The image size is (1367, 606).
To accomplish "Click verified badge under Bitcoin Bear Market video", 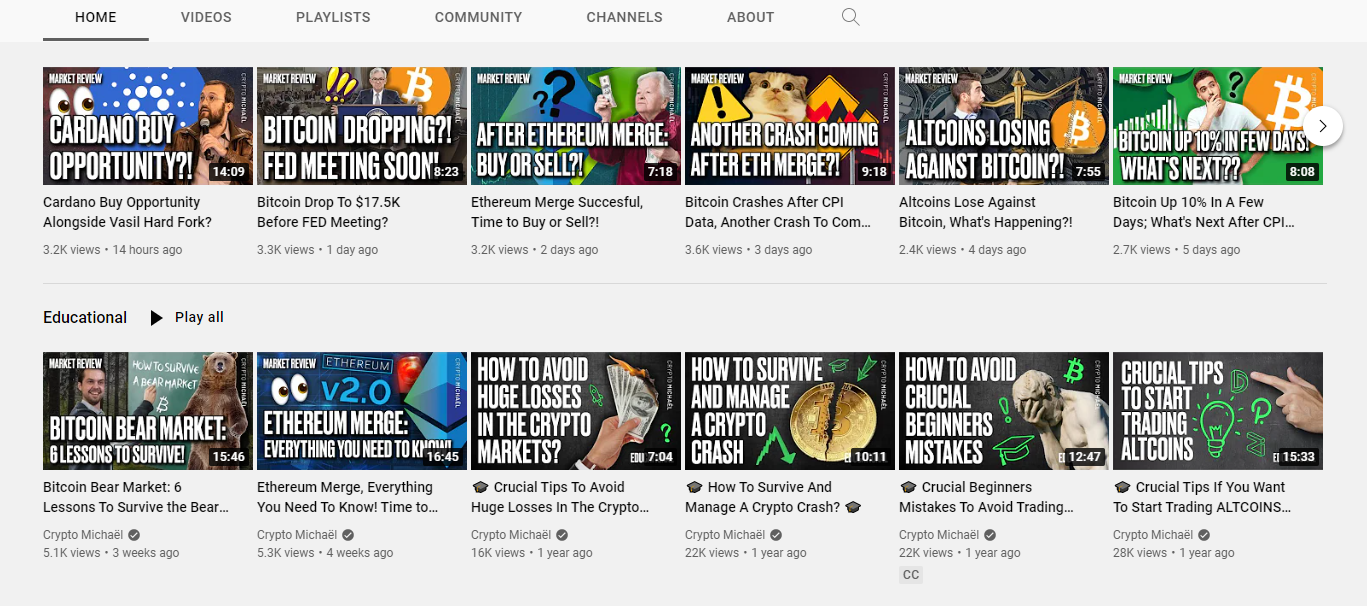I will pos(134,535).
